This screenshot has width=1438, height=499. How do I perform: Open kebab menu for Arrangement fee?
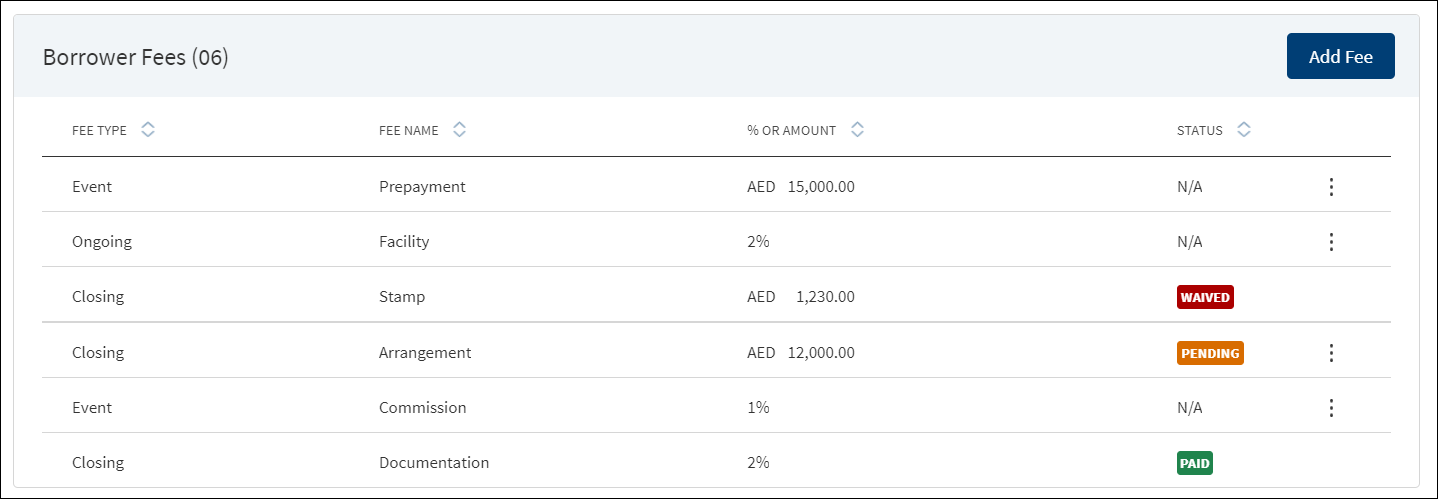point(1331,353)
